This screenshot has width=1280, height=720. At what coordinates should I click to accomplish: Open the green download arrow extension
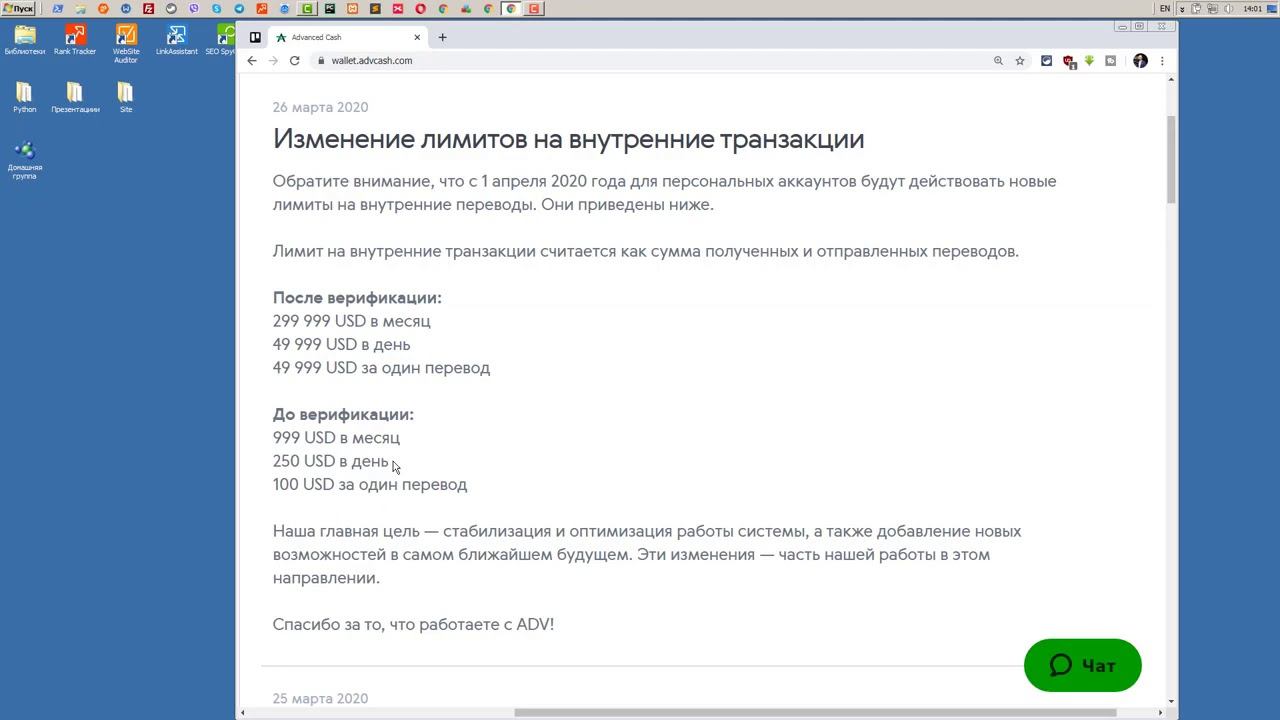pyautogui.click(x=1089, y=61)
